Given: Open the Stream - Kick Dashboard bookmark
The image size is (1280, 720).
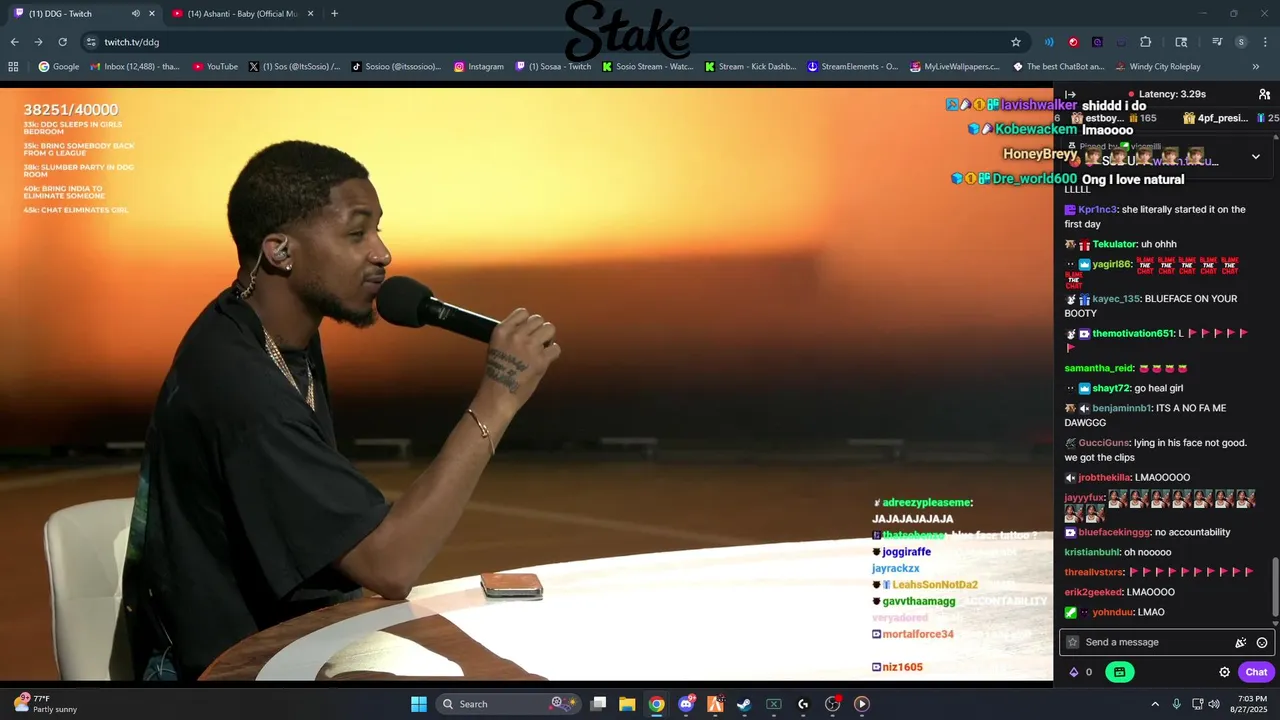Looking at the screenshot, I should 751,67.
